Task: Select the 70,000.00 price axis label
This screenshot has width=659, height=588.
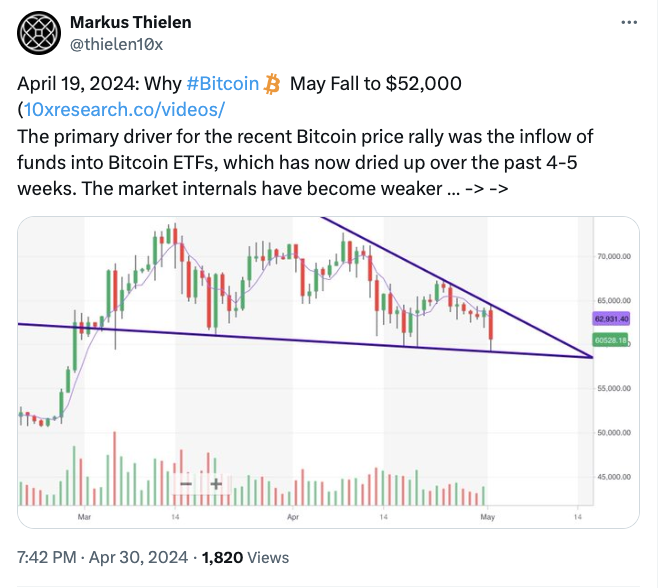Action: (x=613, y=257)
